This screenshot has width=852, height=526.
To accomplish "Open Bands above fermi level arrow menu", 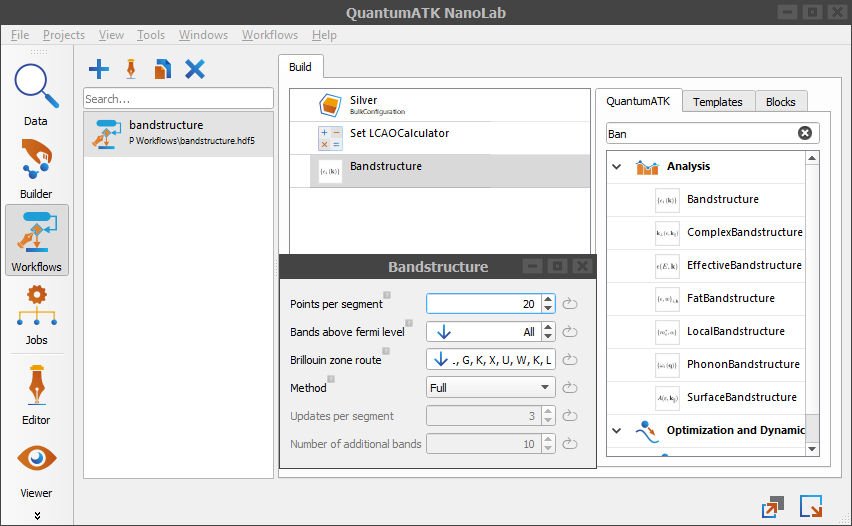I will tap(444, 331).
